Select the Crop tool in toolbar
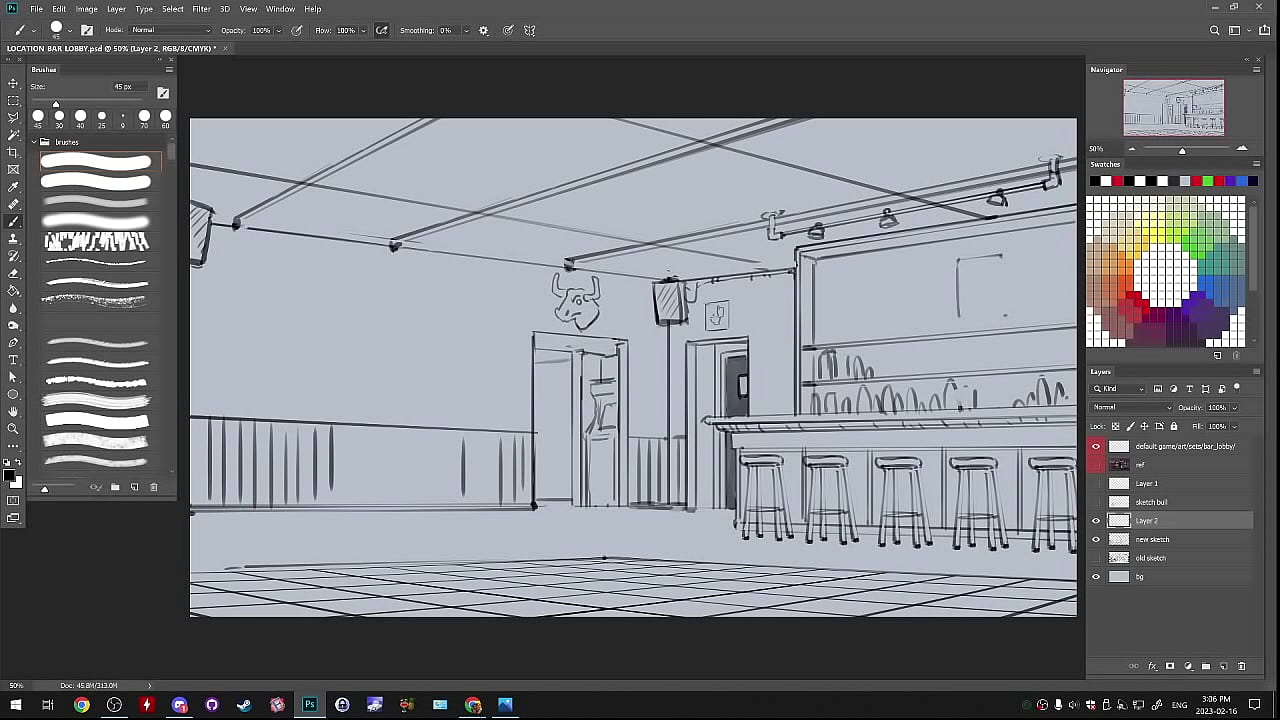1280x720 pixels. tap(13, 152)
